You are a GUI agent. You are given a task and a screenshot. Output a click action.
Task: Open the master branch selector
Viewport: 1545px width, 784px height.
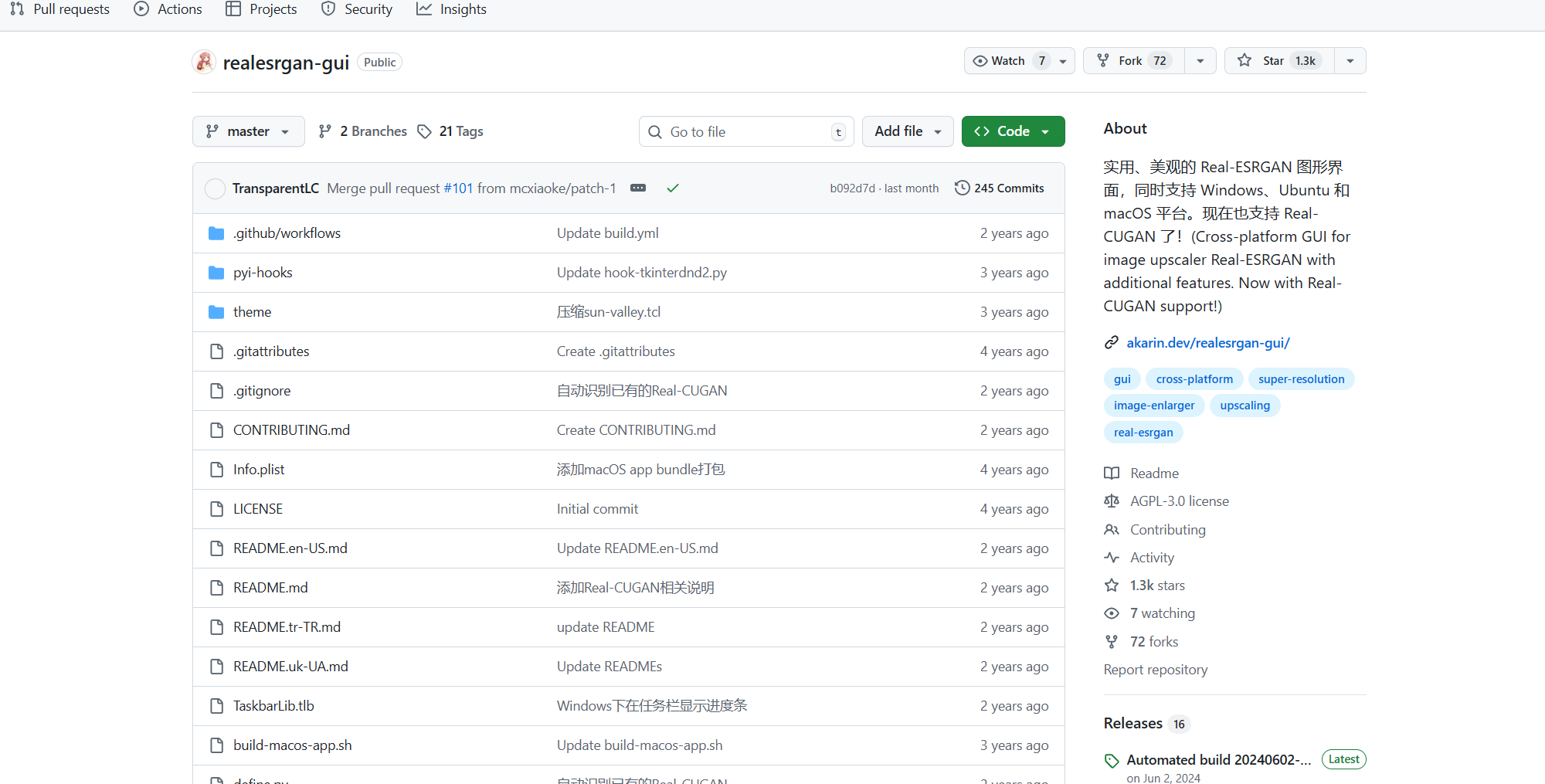tap(248, 131)
